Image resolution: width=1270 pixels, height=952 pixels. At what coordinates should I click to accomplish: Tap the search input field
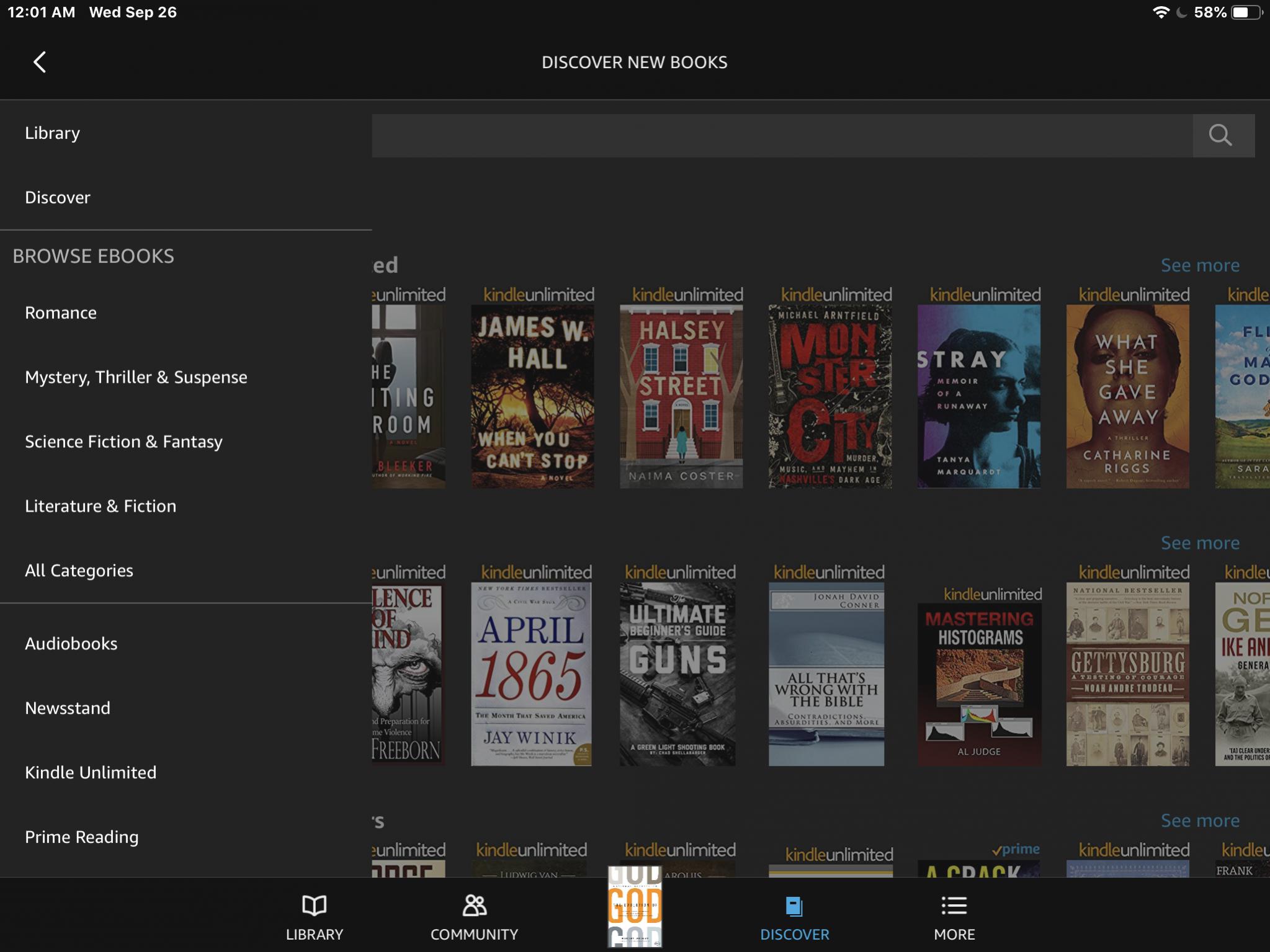[x=782, y=135]
